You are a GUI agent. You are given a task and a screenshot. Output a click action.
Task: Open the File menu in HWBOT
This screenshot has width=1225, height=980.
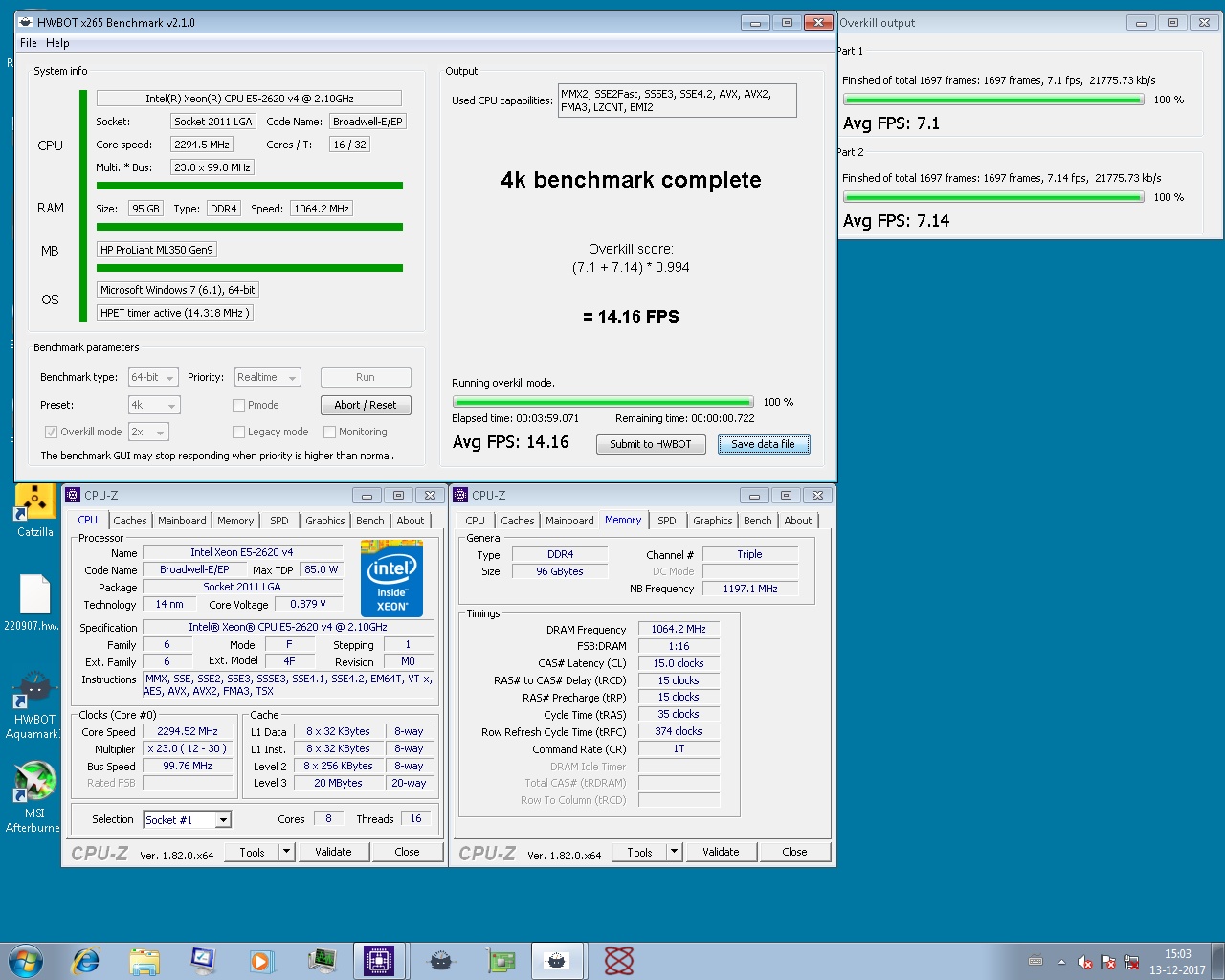29,43
